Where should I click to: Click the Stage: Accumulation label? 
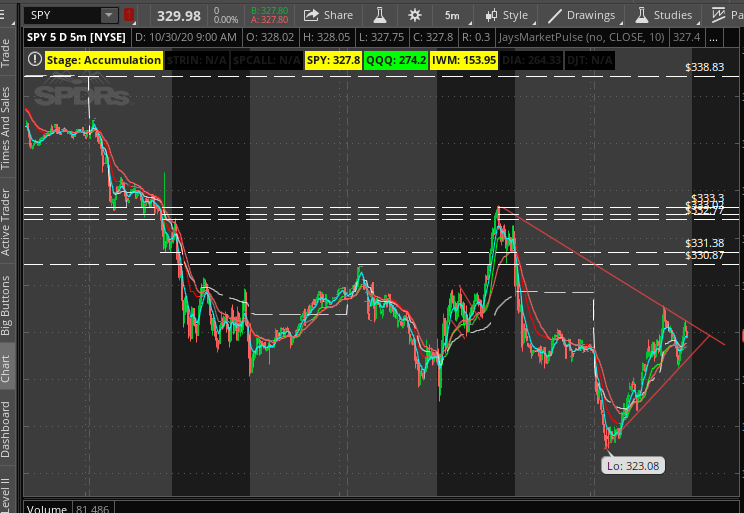pos(104,60)
